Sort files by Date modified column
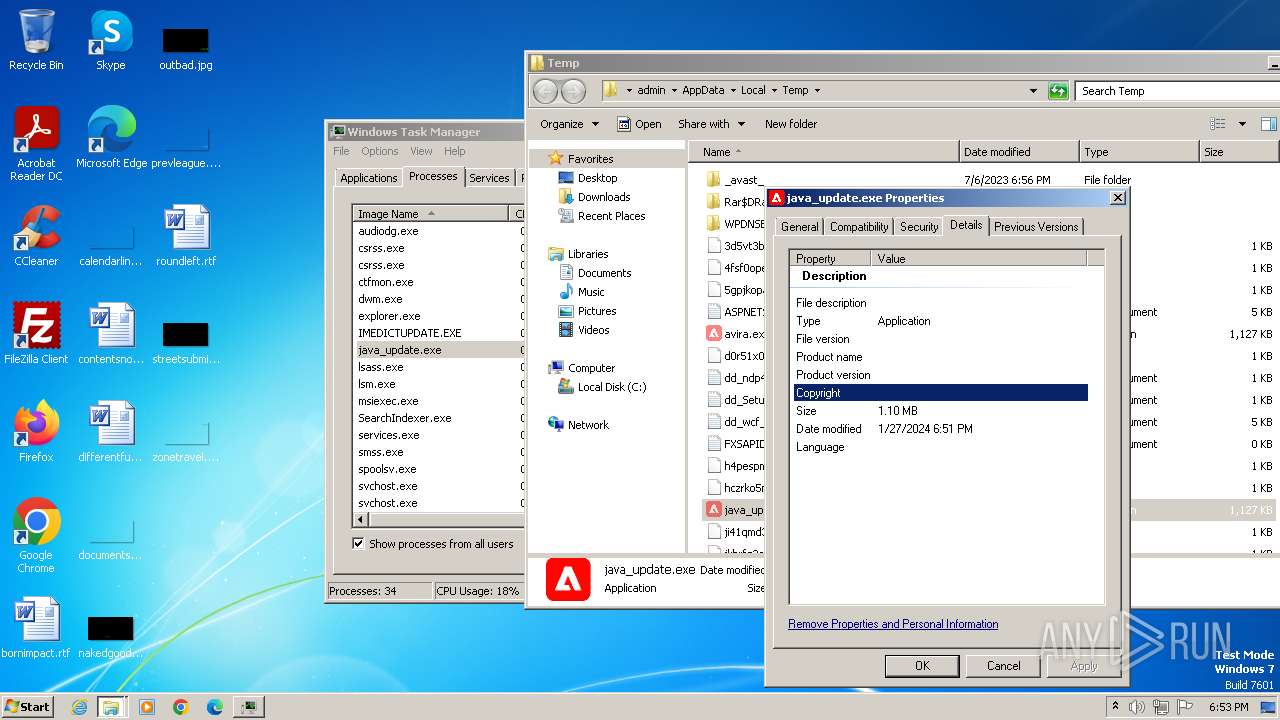 tap(1019, 152)
